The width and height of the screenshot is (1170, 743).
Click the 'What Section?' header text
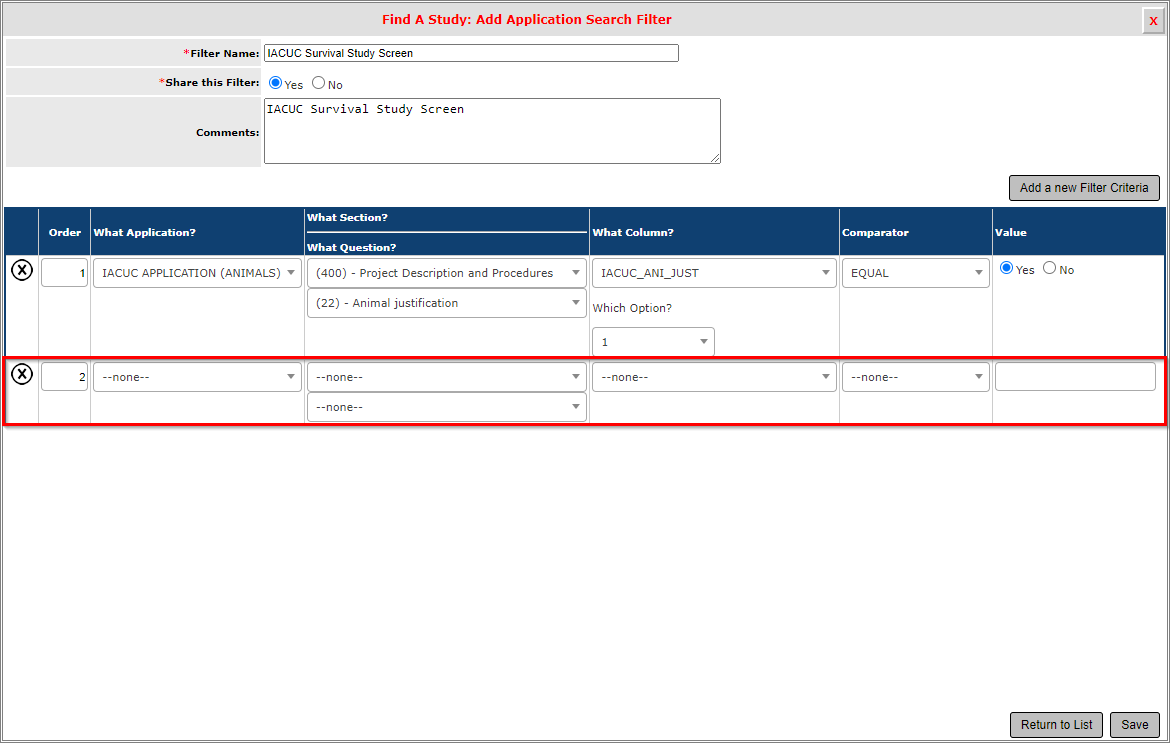click(347, 217)
